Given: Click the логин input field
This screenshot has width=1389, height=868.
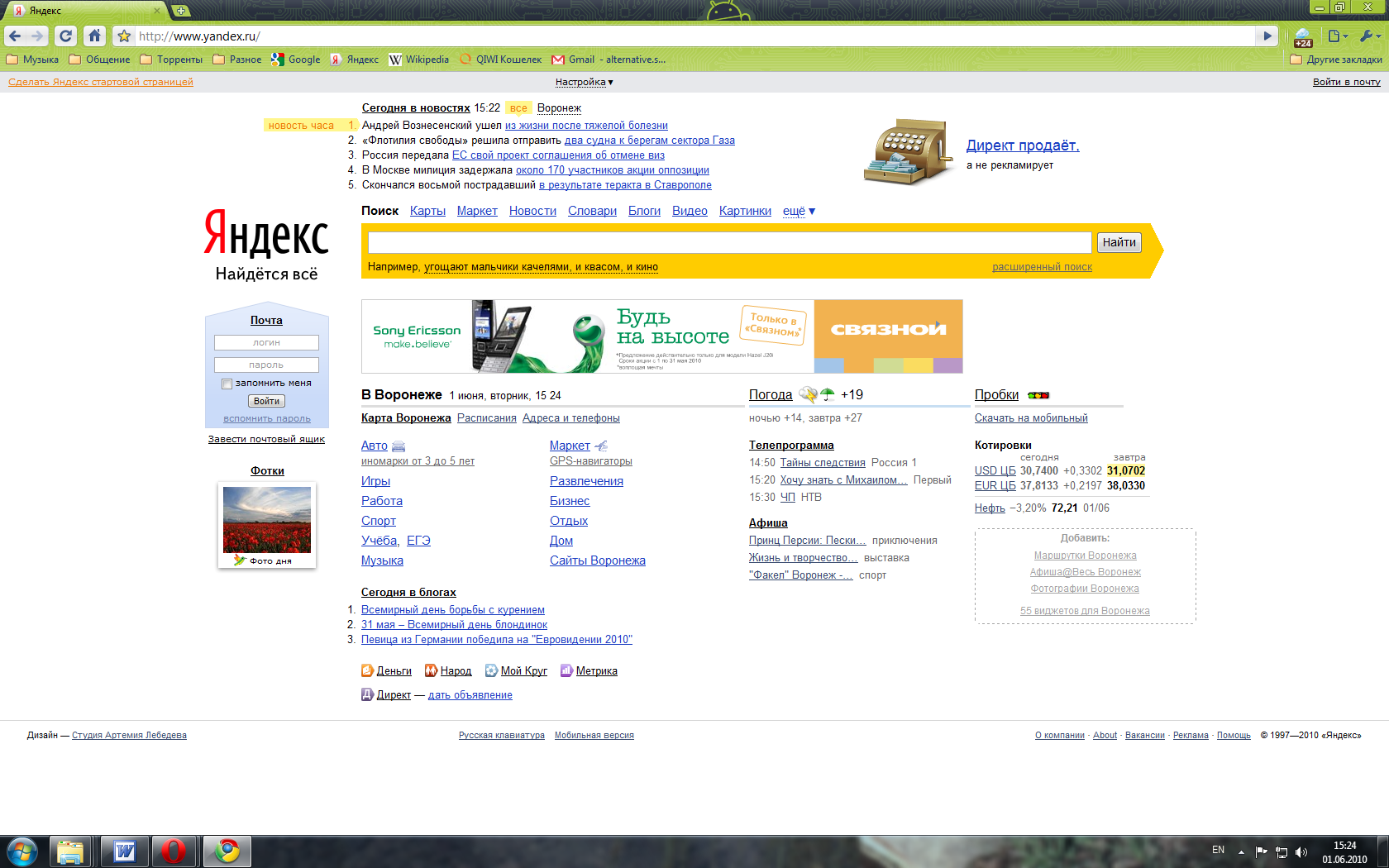Looking at the screenshot, I should coord(266,342).
